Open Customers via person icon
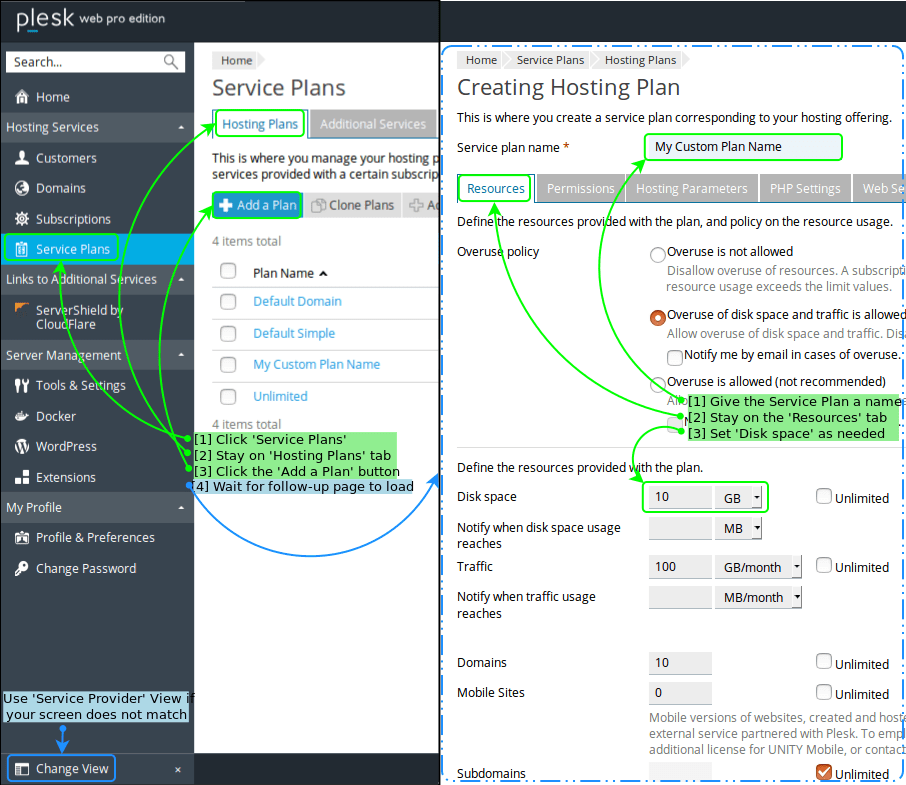The height and width of the screenshot is (785, 906). pyautogui.click(x=22, y=158)
